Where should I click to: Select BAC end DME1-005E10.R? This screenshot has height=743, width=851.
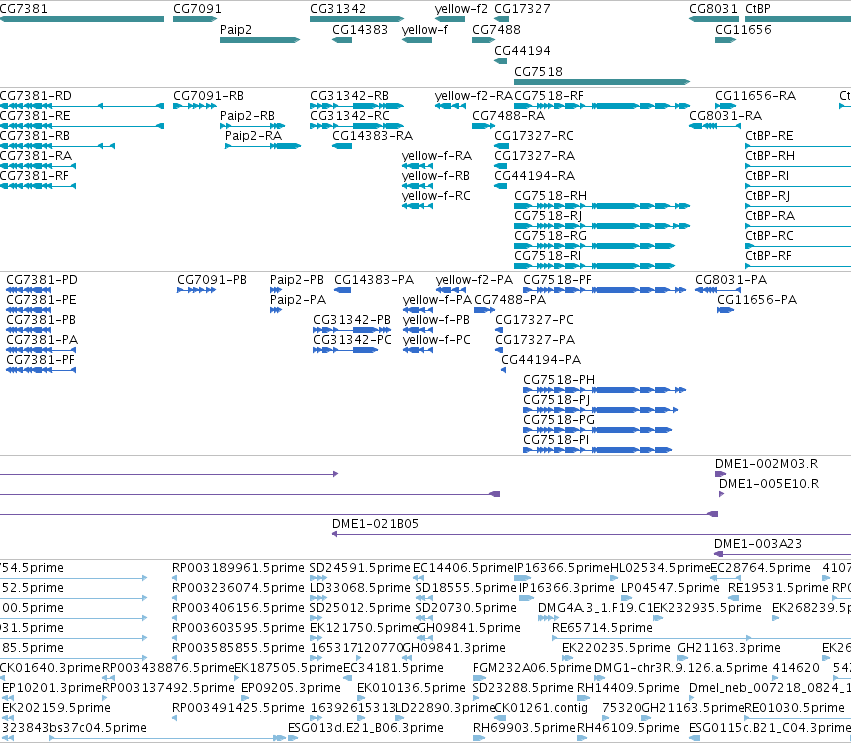click(769, 484)
